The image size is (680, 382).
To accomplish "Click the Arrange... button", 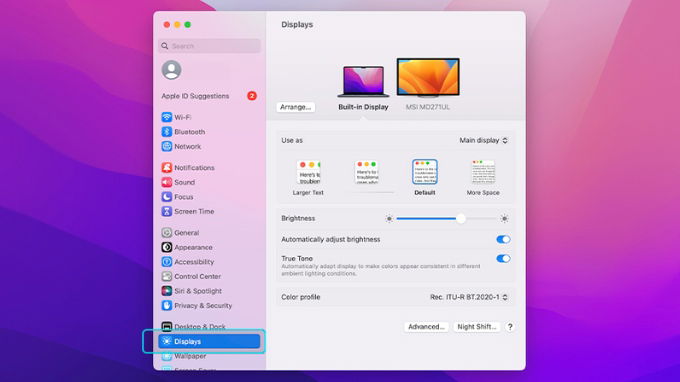I will tap(295, 107).
